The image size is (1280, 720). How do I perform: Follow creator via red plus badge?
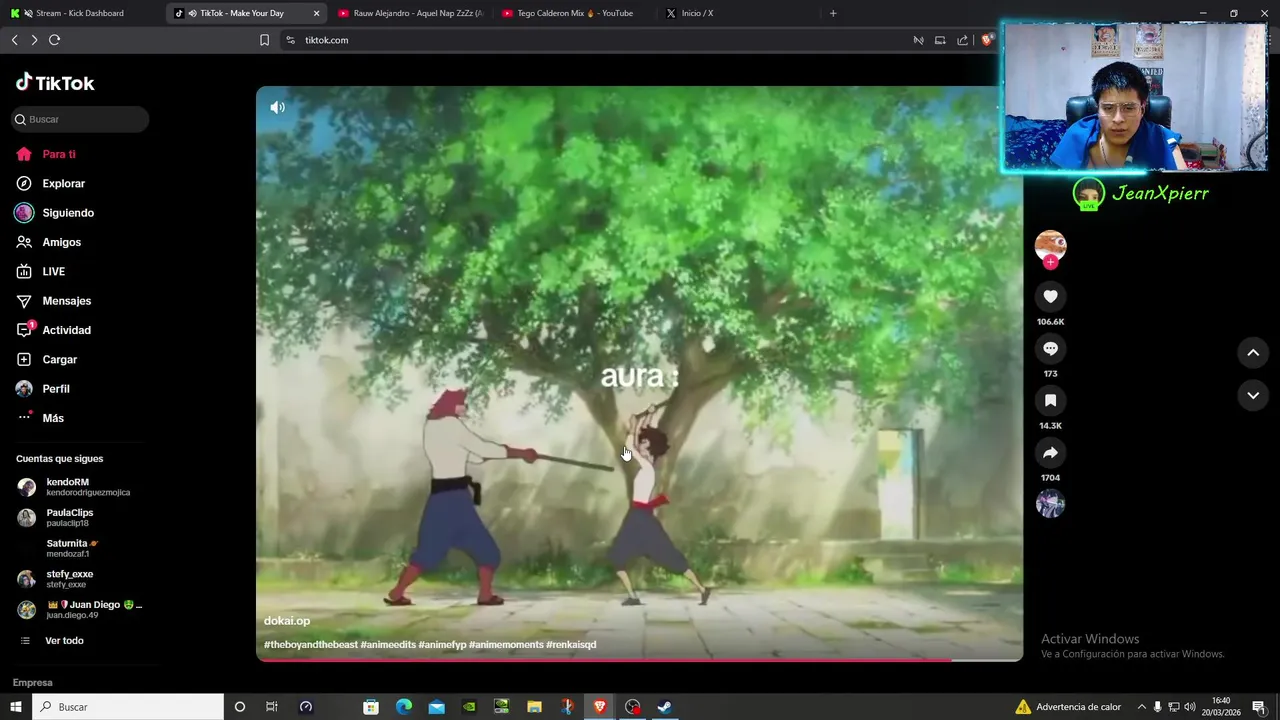1050,262
